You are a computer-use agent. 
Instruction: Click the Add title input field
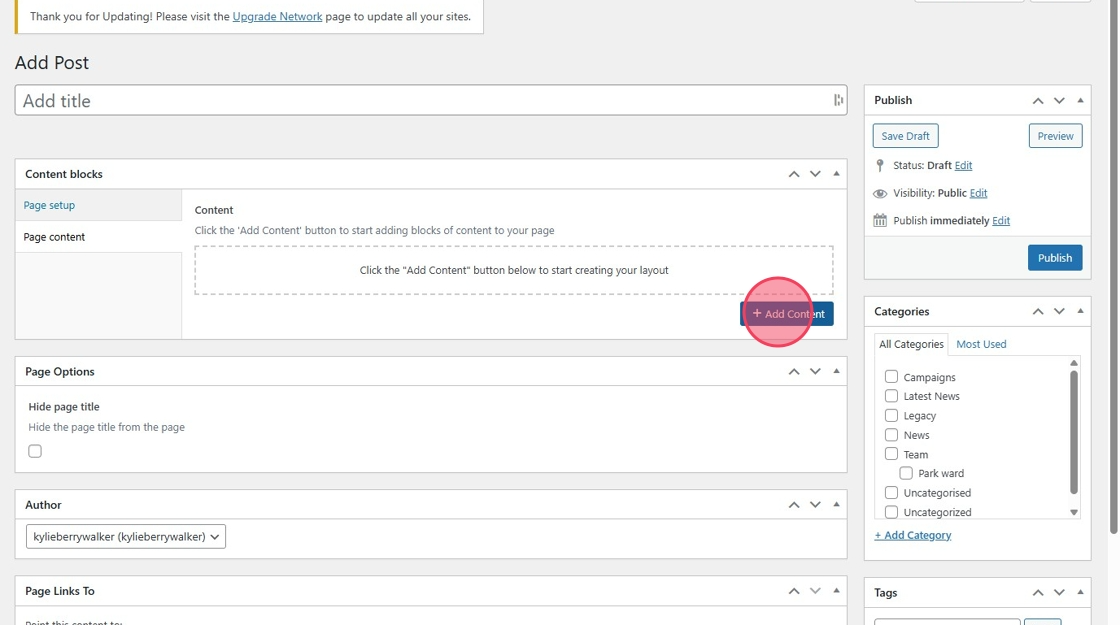[420, 100]
